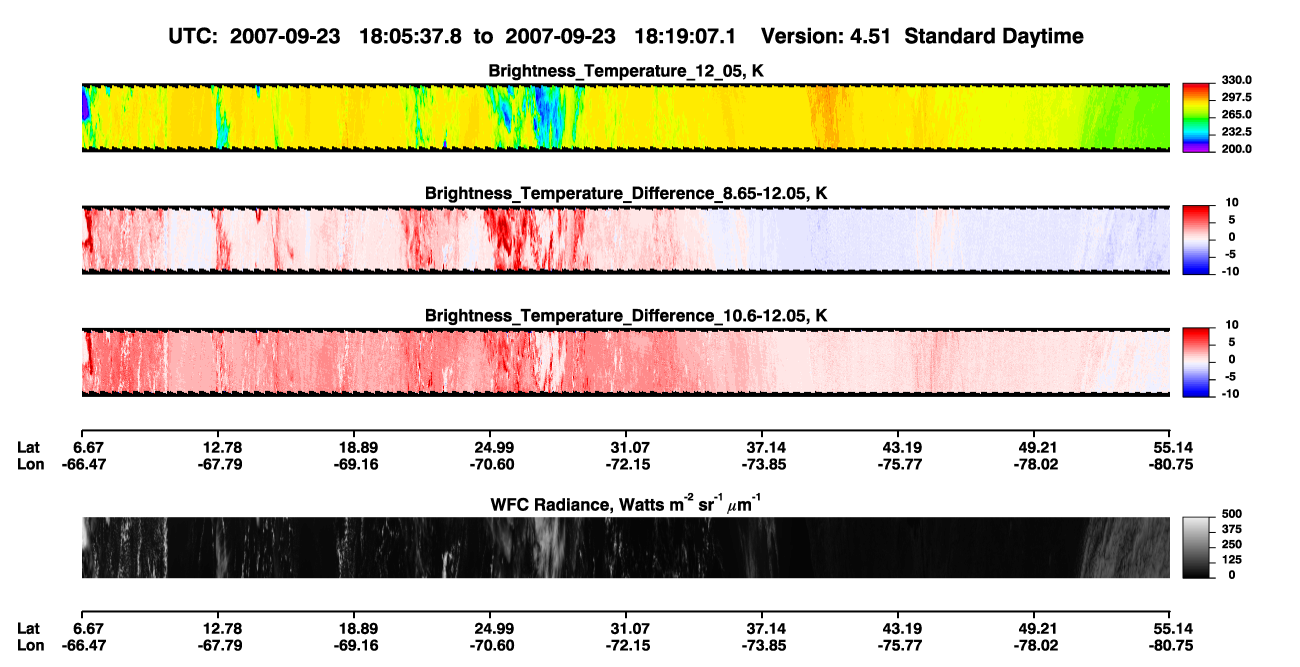This screenshot has width=1300, height=667.
Task: Click the rainbow colorbar for 12.05 brightness temperature
Action: [x=1197, y=116]
